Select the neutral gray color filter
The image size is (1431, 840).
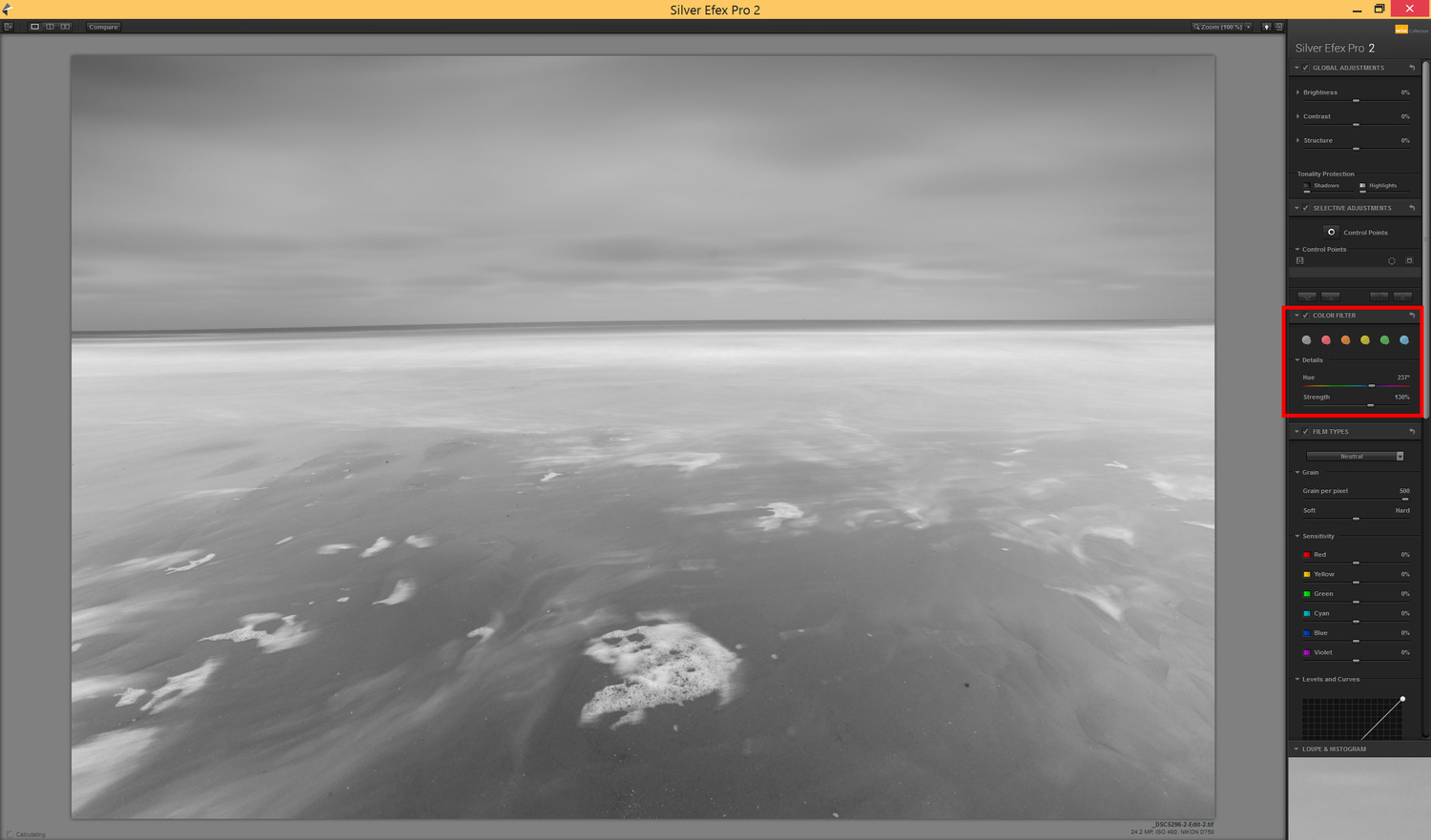pyautogui.click(x=1307, y=340)
